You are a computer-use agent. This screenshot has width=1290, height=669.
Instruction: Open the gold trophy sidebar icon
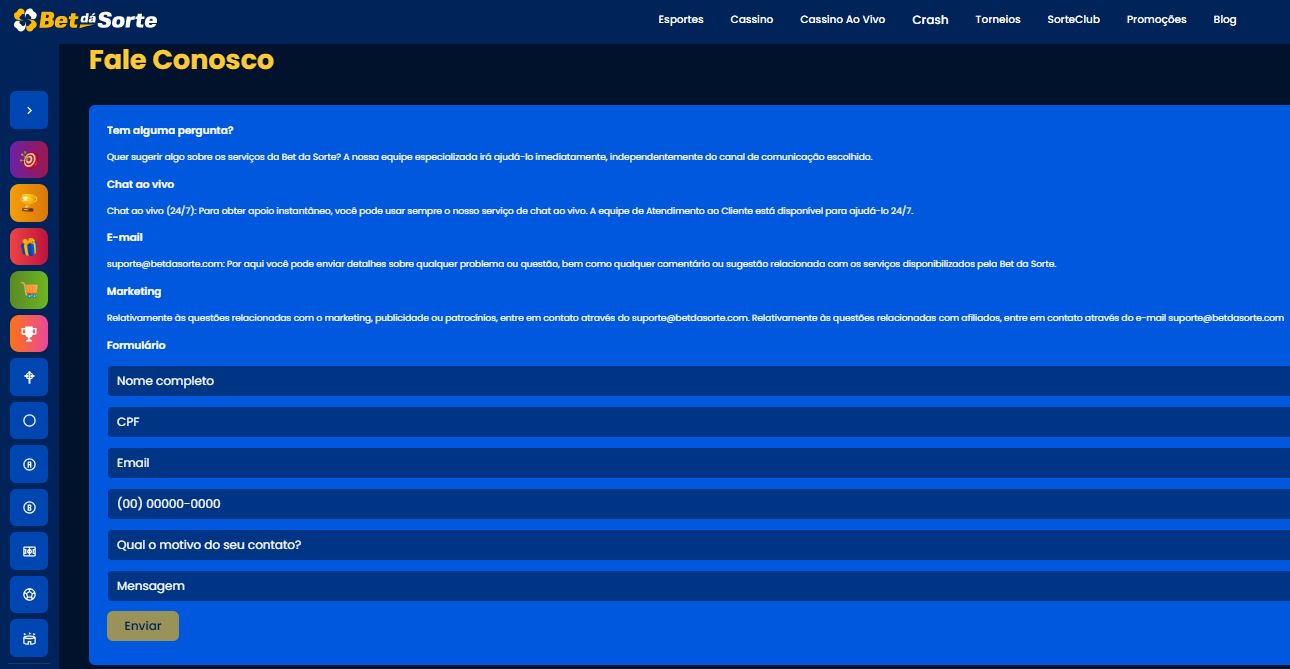tap(29, 203)
